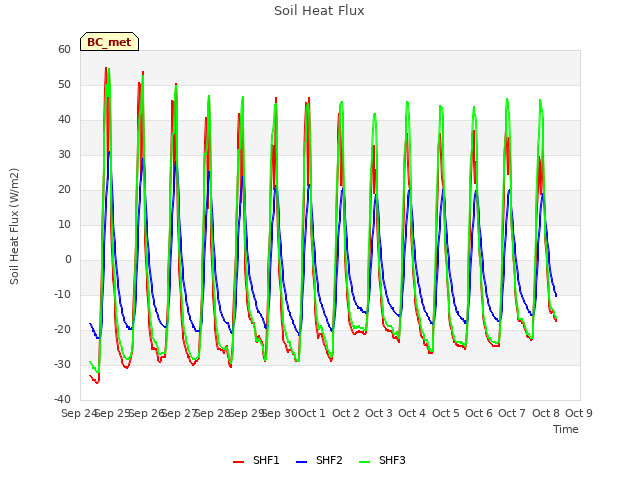The width and height of the screenshot is (640, 480).
Task: Click the blue SHF2 legend swatch
Action: (301, 462)
